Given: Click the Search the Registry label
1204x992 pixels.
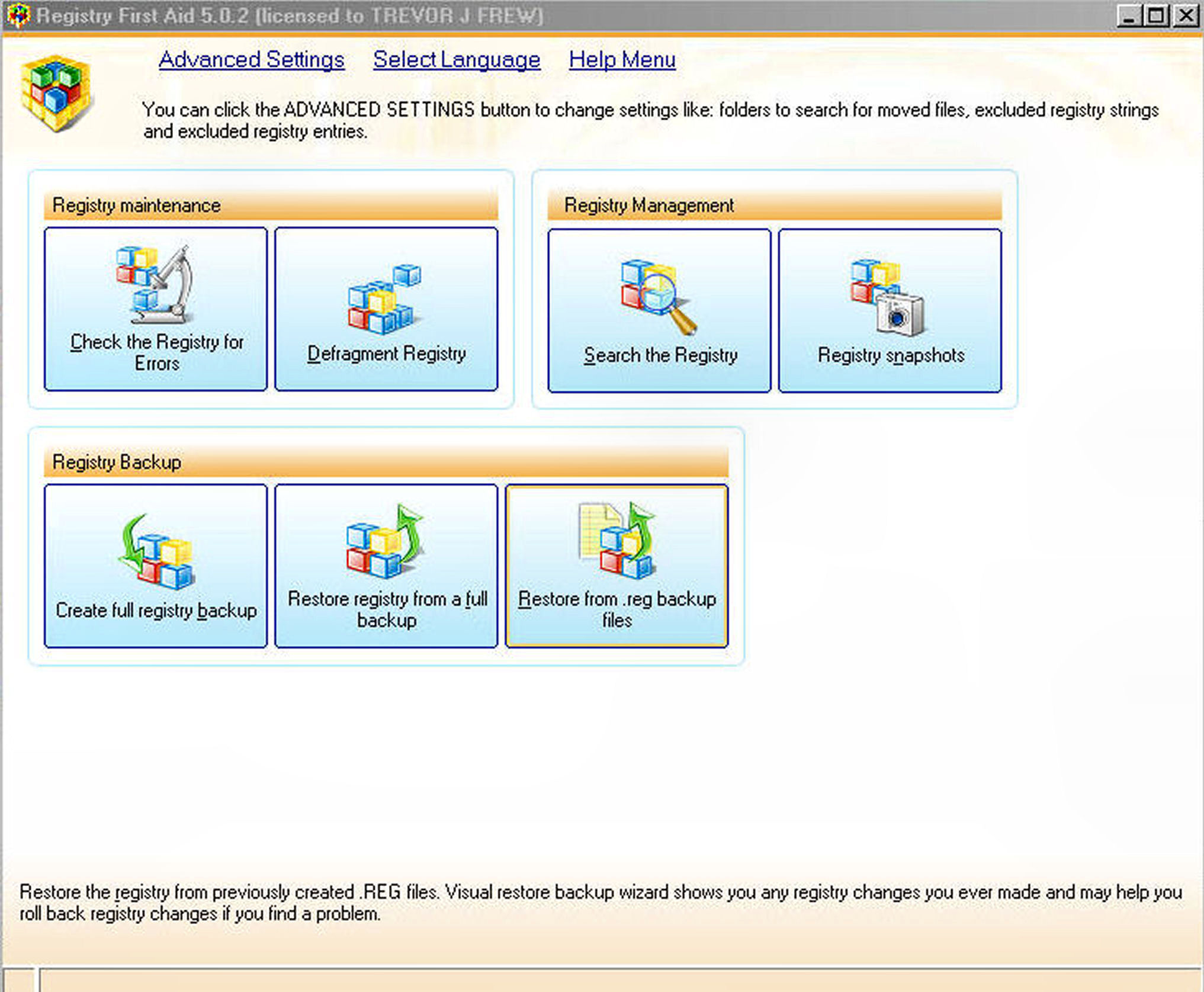Looking at the screenshot, I should 660,355.
